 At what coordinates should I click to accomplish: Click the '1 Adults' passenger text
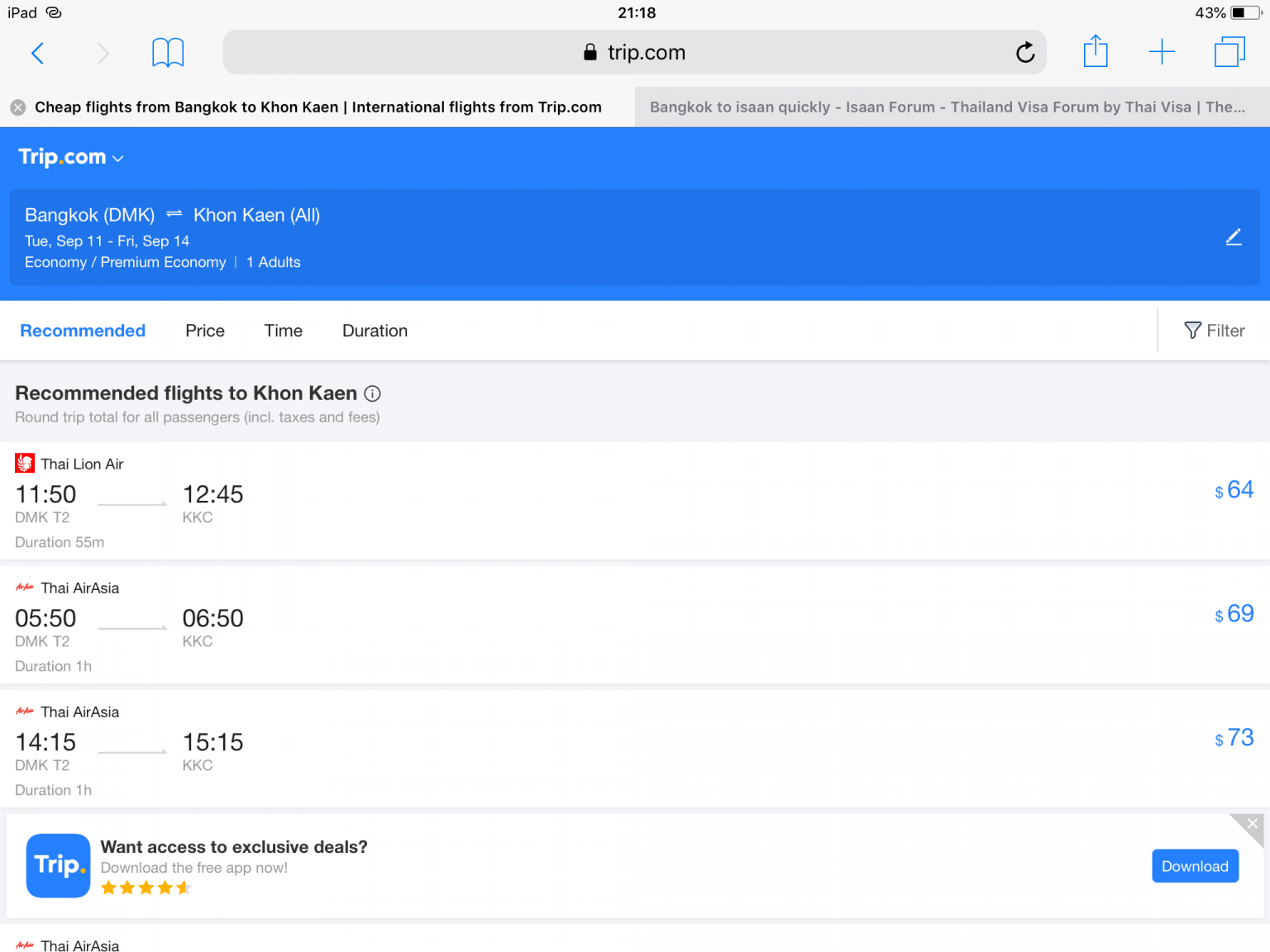click(x=274, y=262)
